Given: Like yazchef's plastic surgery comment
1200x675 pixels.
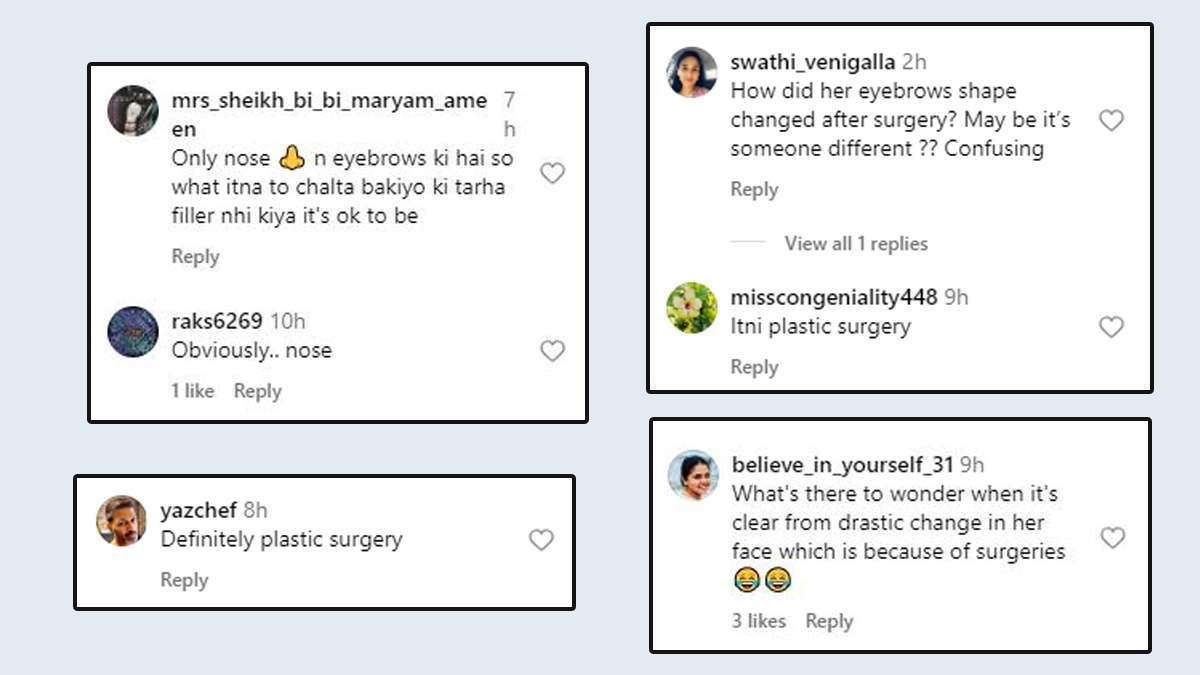Looking at the screenshot, I should click(x=541, y=540).
